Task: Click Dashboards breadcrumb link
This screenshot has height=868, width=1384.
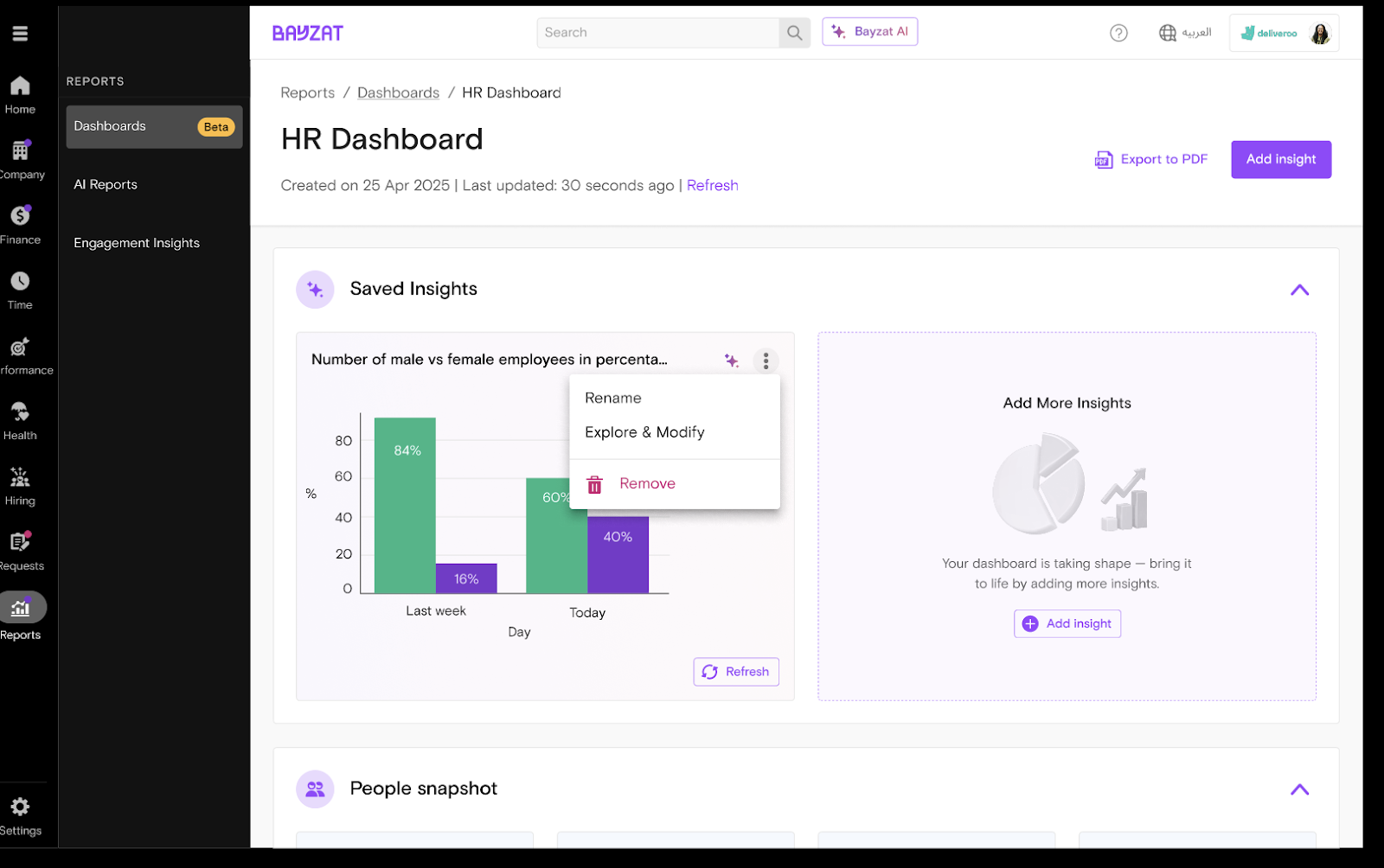Action: [398, 93]
